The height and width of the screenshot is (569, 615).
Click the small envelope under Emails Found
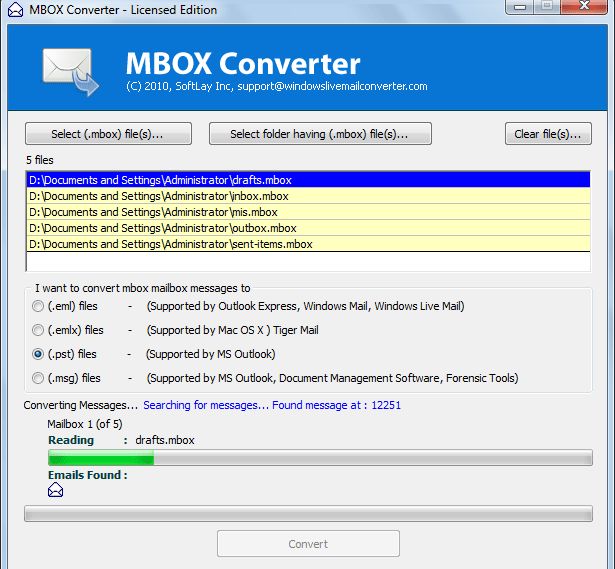pos(55,490)
